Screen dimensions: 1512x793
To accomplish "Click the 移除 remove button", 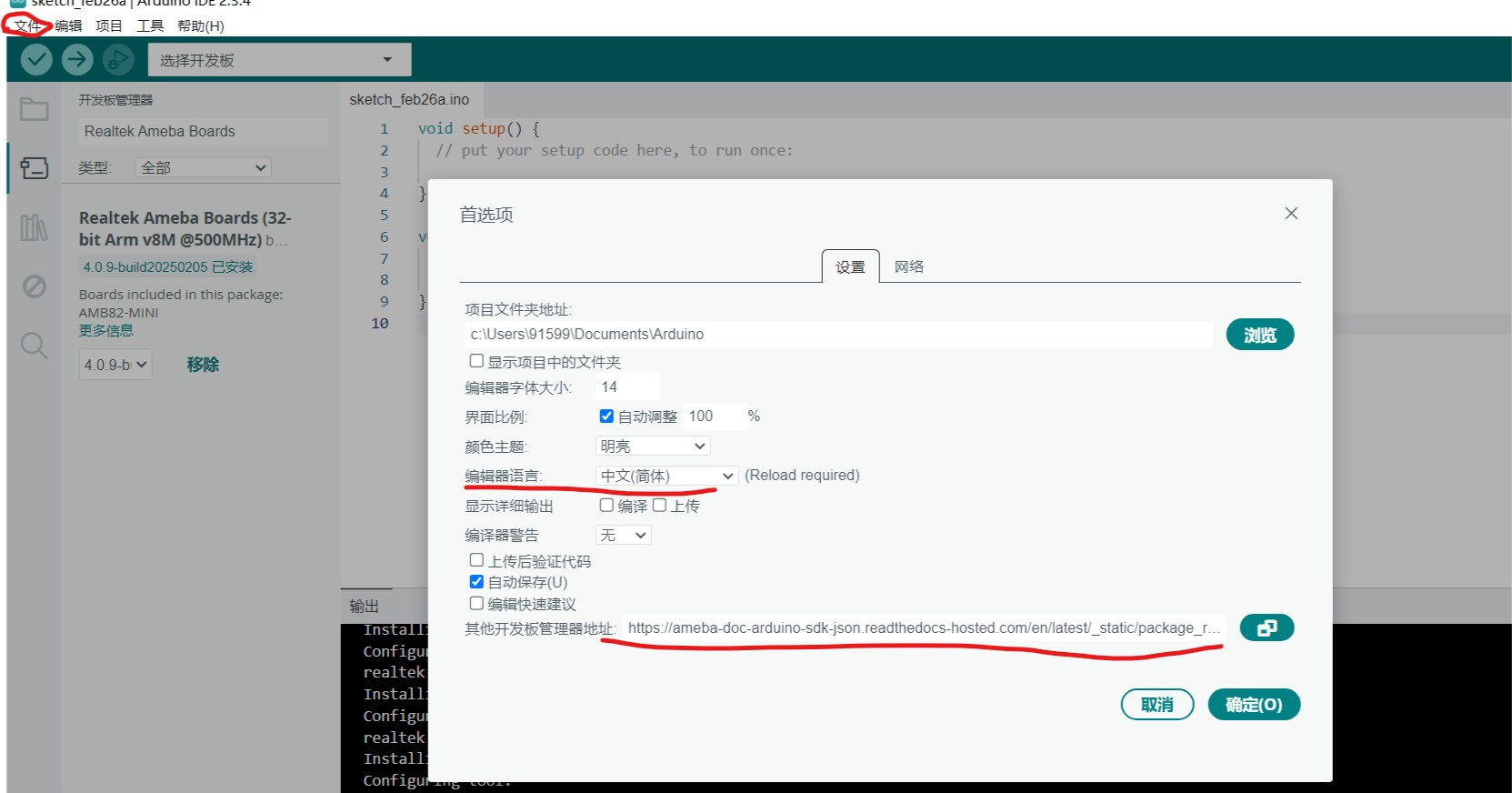I will coord(203,365).
